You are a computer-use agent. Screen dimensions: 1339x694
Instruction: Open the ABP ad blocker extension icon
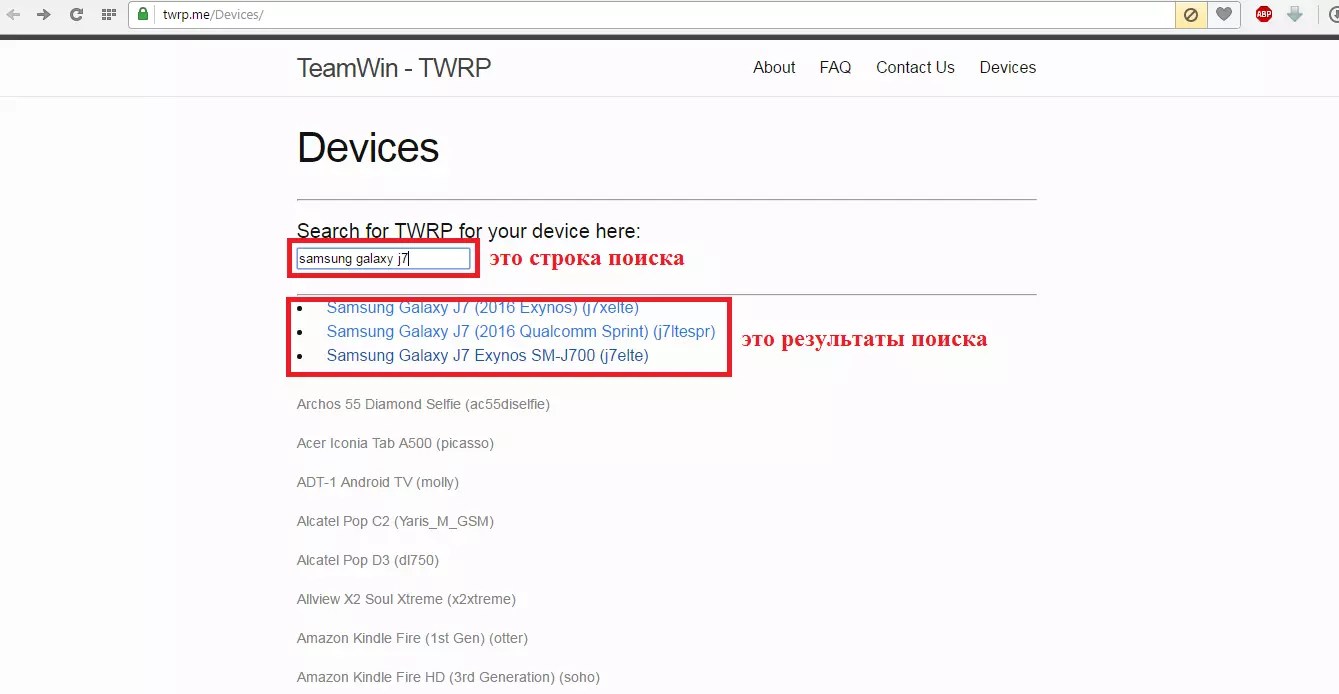click(1264, 15)
